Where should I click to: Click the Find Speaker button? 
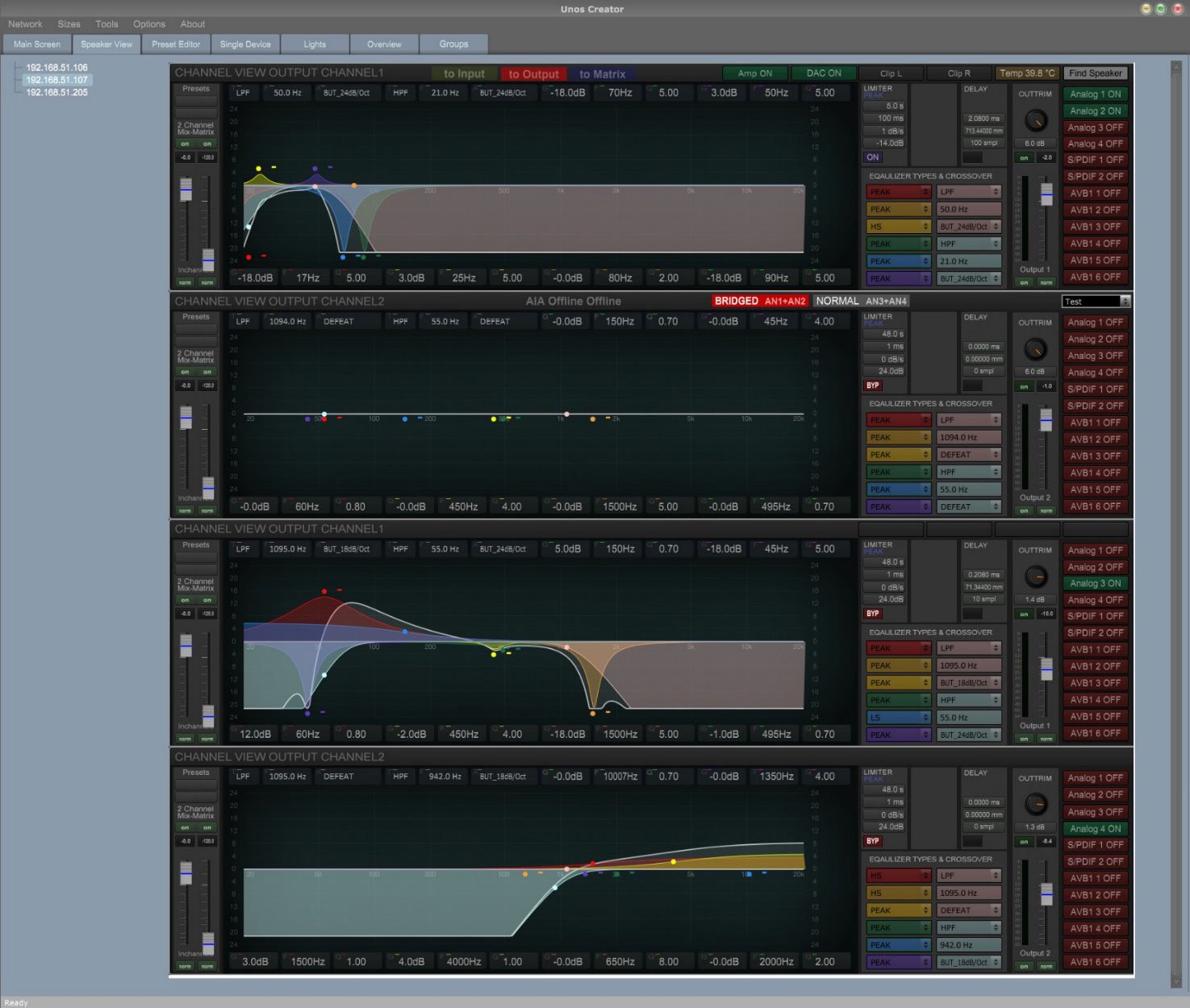(1095, 73)
